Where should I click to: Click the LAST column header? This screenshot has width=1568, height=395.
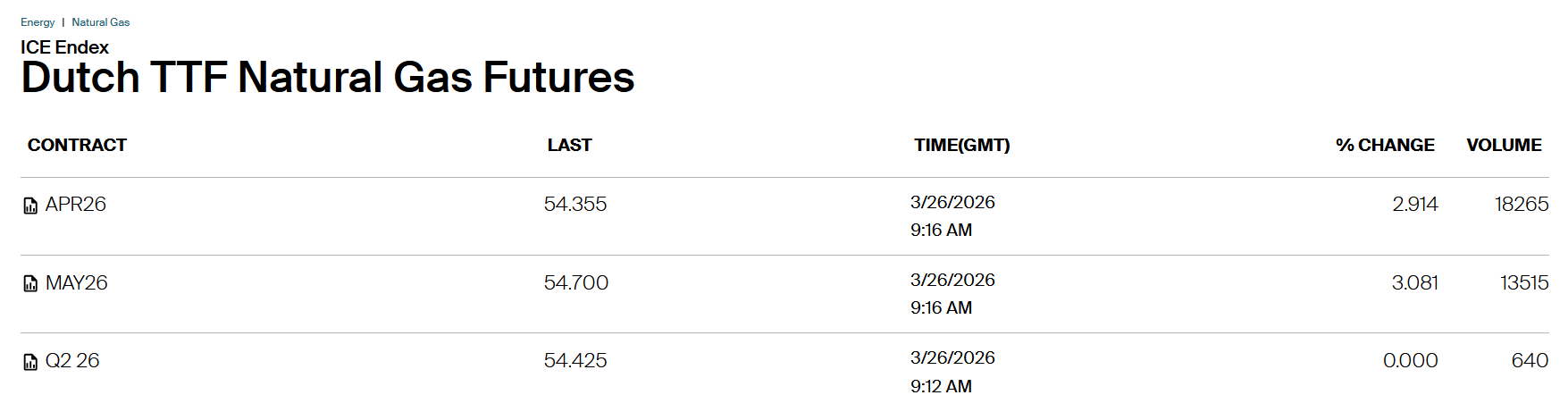(x=569, y=145)
